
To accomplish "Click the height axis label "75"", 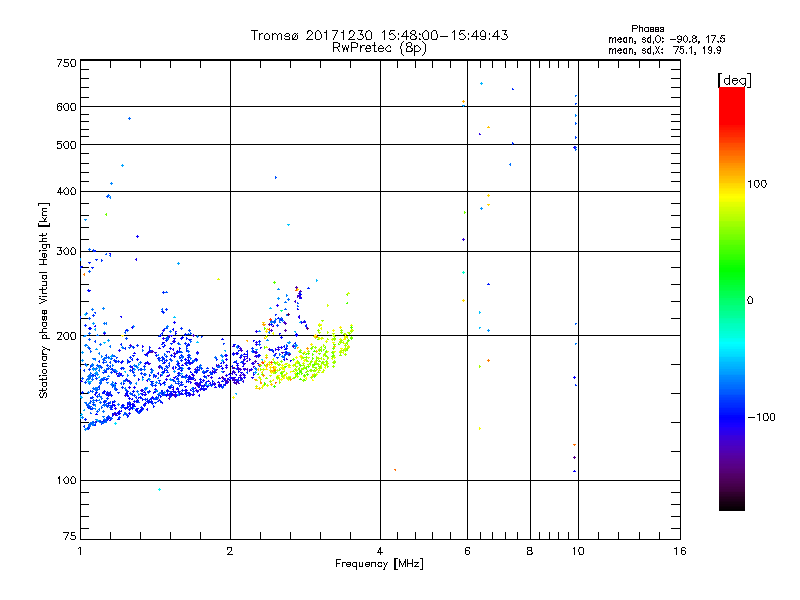I will coord(70,536).
